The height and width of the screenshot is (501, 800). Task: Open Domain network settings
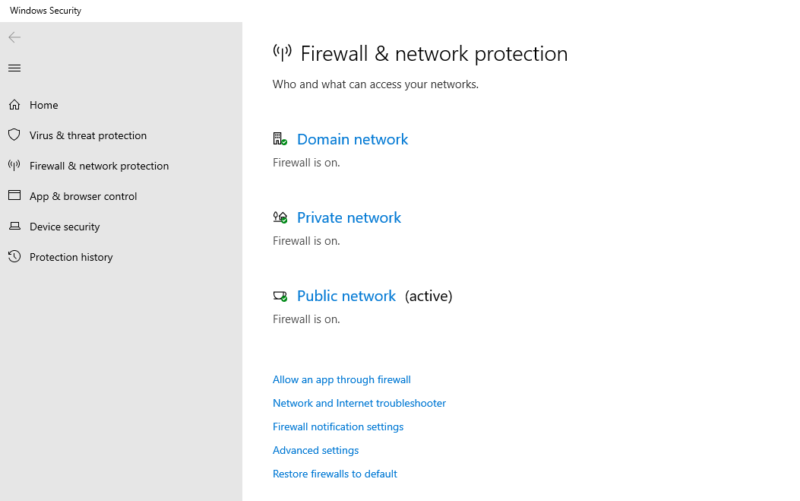click(352, 140)
